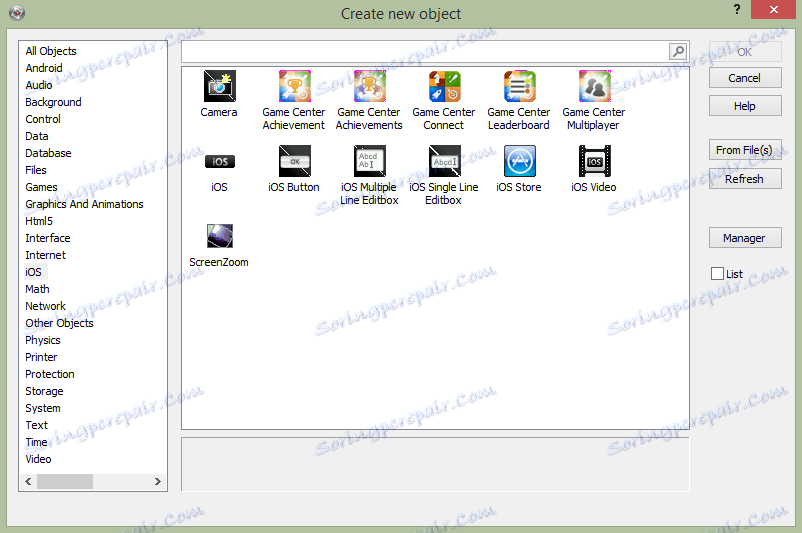The height and width of the screenshot is (533, 802).
Task: Select iOS Multiple Line Editbox object
Action: point(369,161)
